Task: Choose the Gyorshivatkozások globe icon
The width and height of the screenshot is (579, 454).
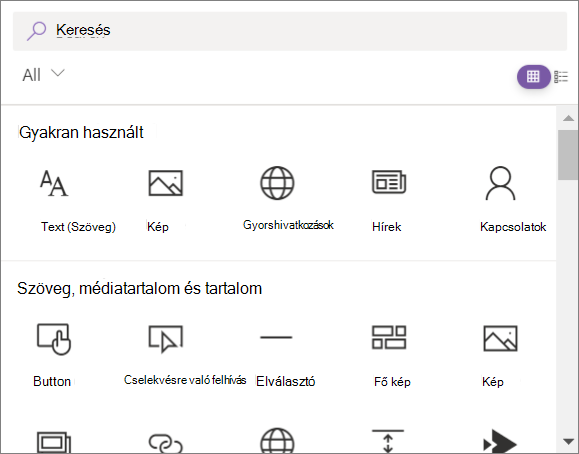Action: [277, 183]
